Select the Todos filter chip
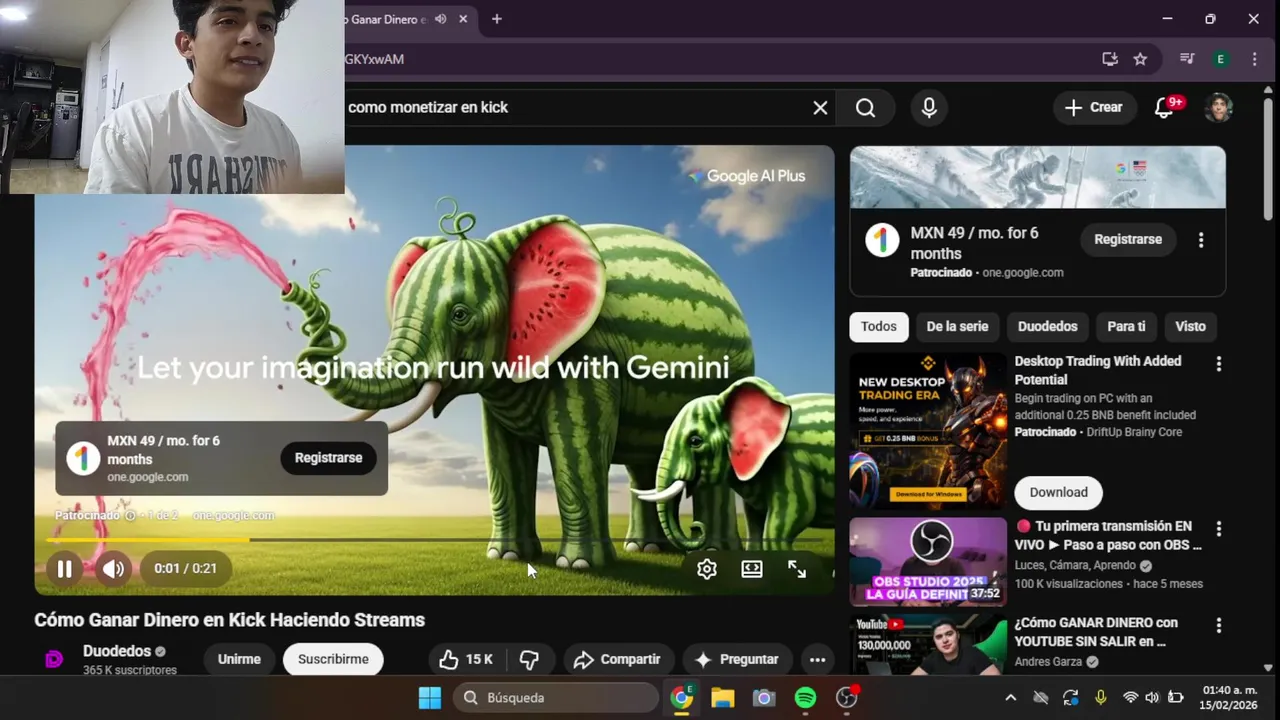Screen dimensions: 1280x720 (879, 326)
